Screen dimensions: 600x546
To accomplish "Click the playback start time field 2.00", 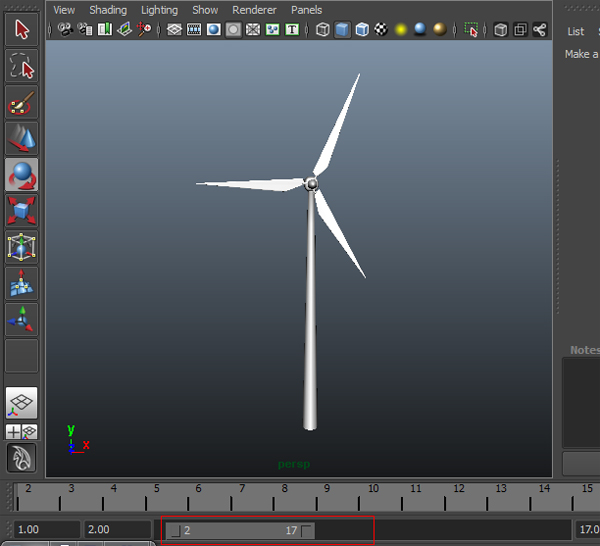I will click(x=117, y=530).
